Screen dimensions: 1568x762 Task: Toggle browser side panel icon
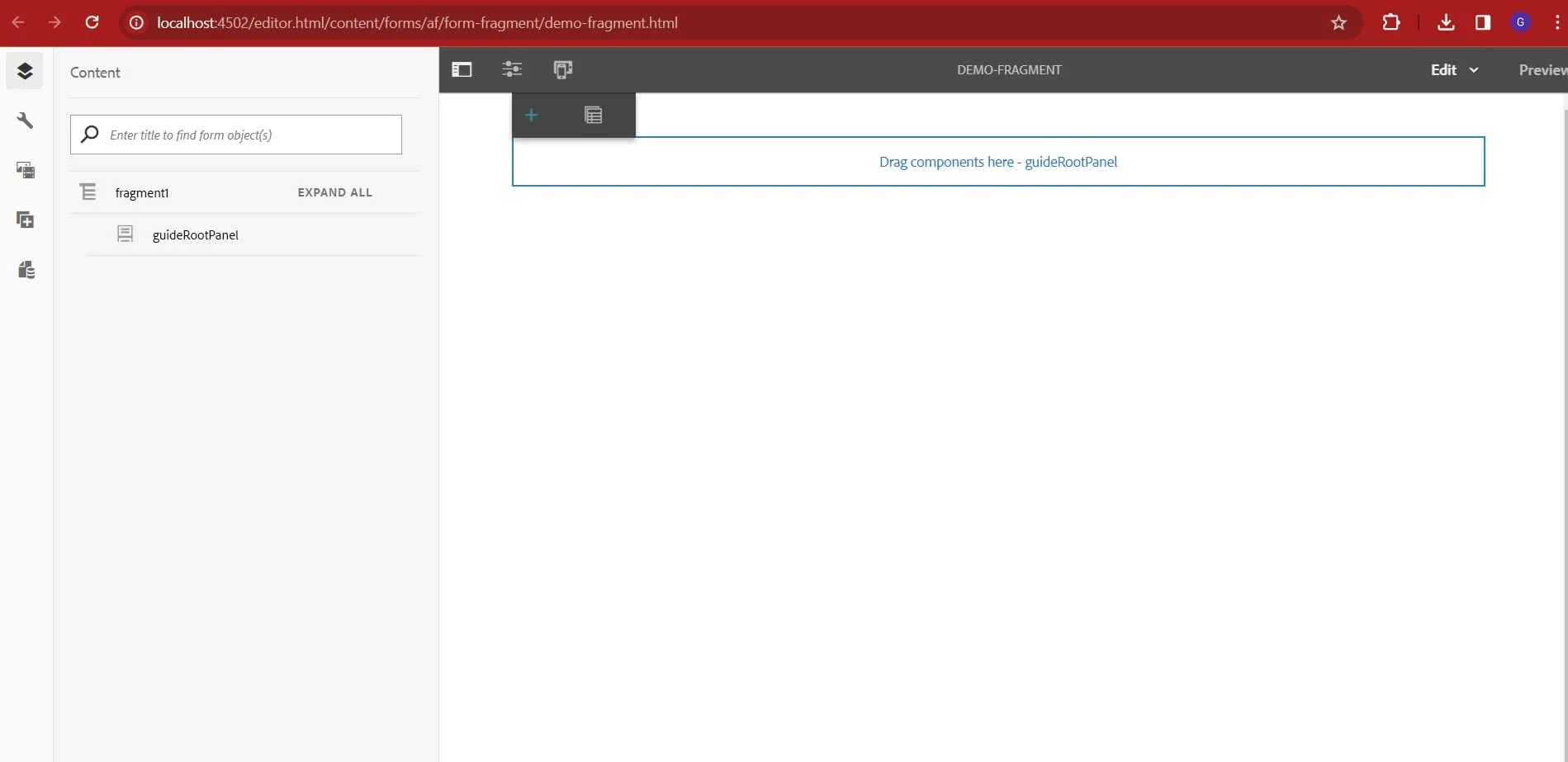click(x=1483, y=22)
